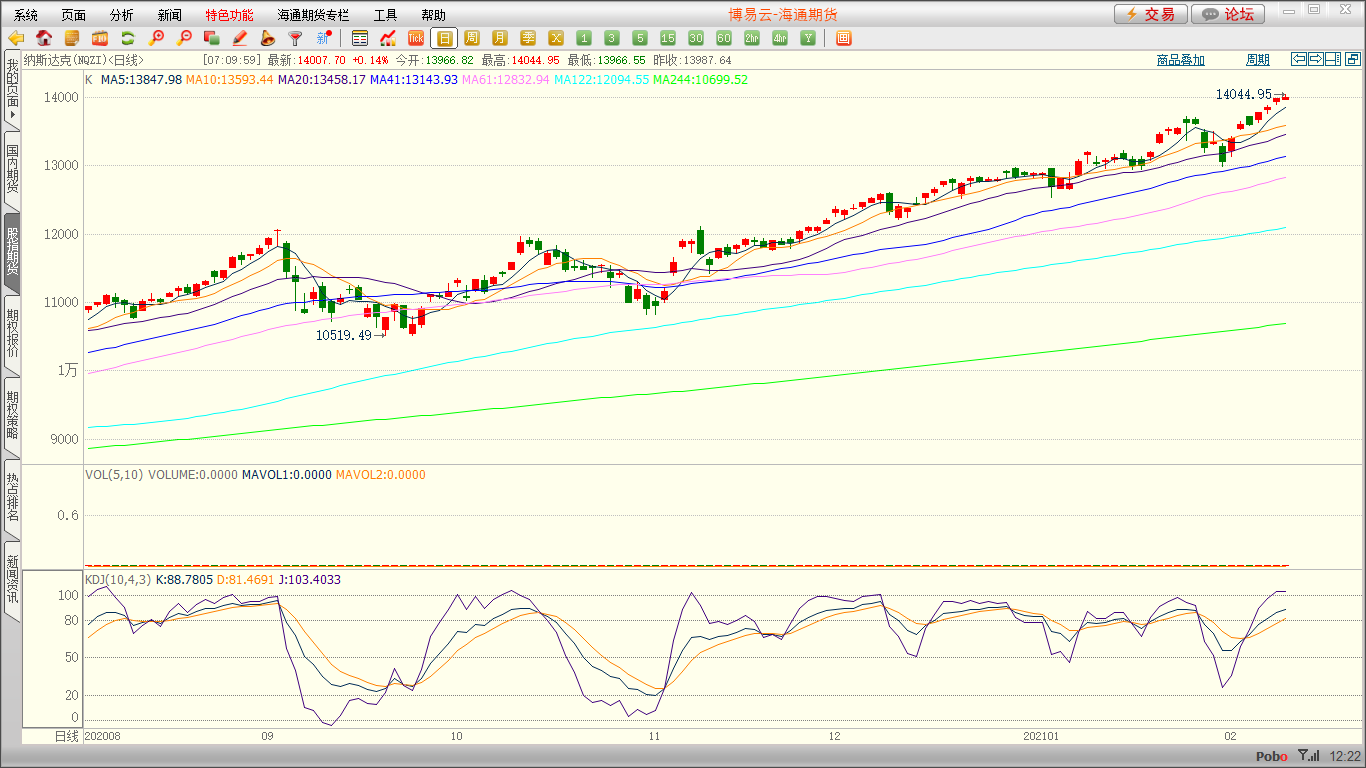Click the next contract right-arrow icon
Viewport: 1366px width, 768px height.
(x=1316, y=59)
